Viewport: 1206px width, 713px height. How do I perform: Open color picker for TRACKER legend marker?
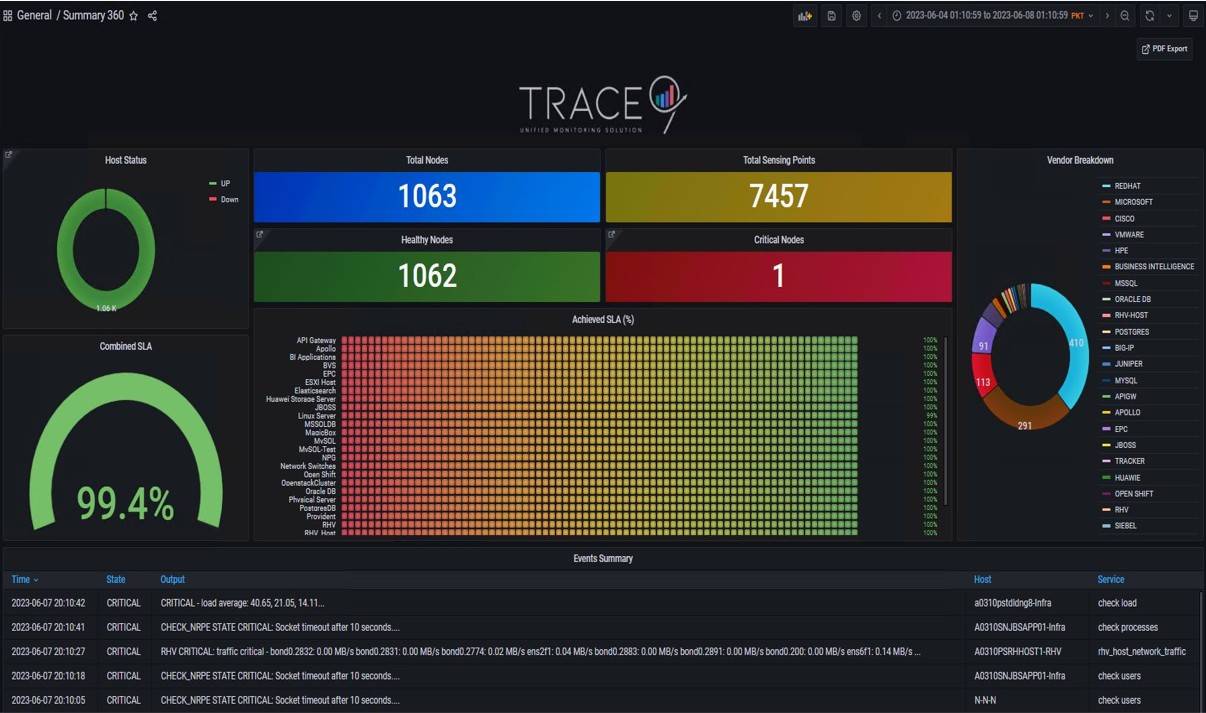click(1106, 461)
